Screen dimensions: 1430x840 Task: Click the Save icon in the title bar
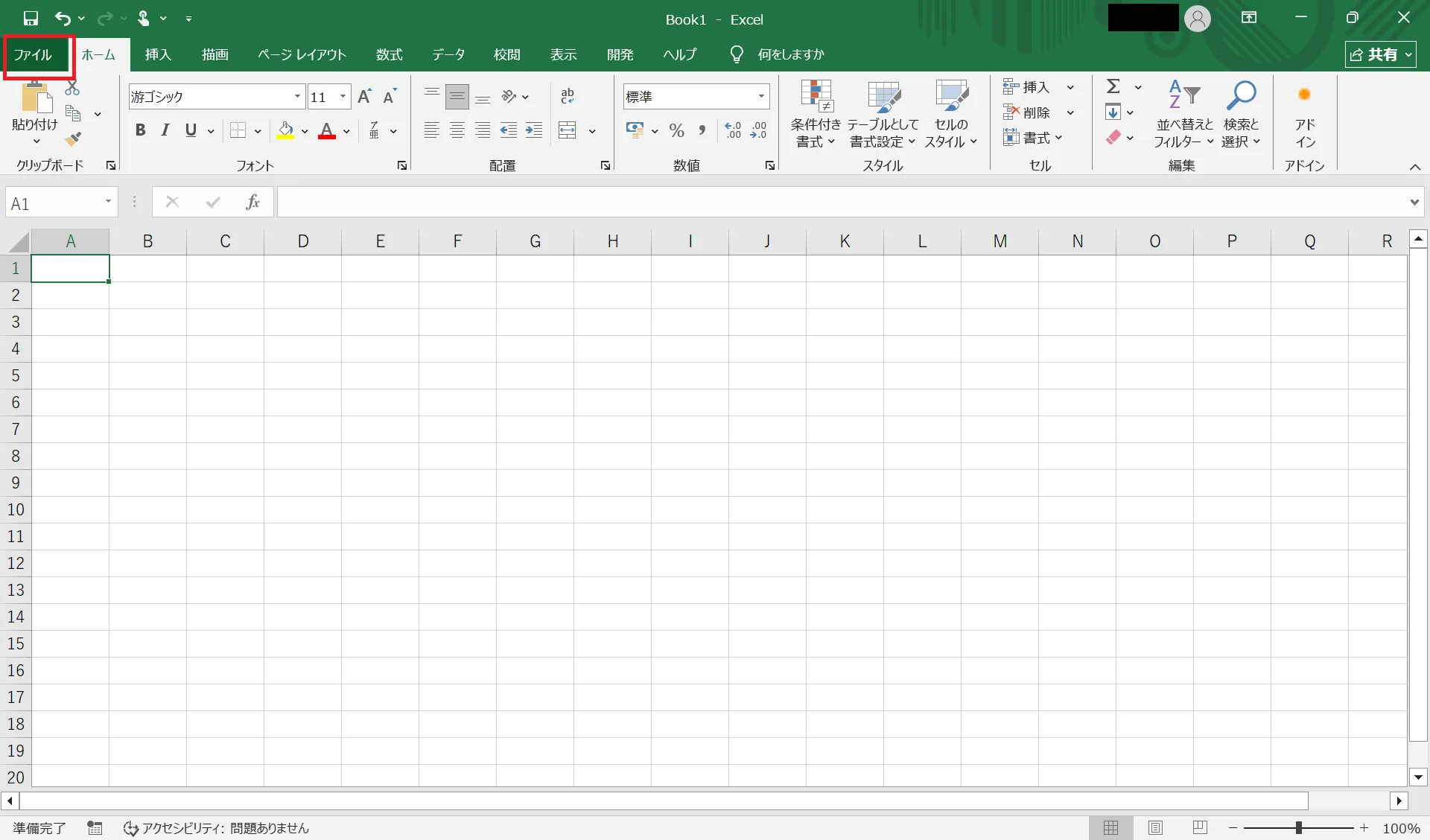click(x=31, y=19)
